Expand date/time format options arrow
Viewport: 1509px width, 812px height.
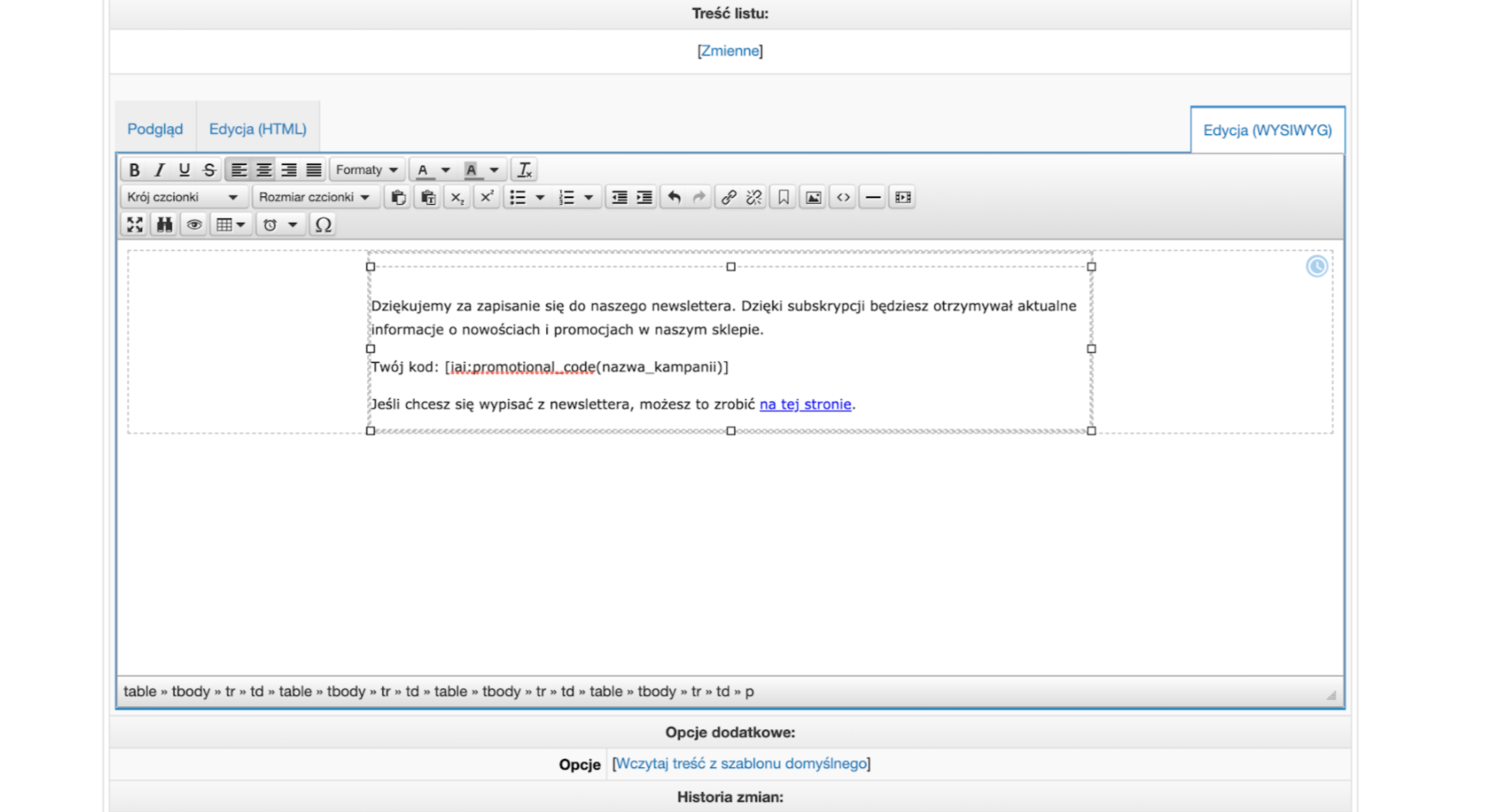[x=293, y=225]
